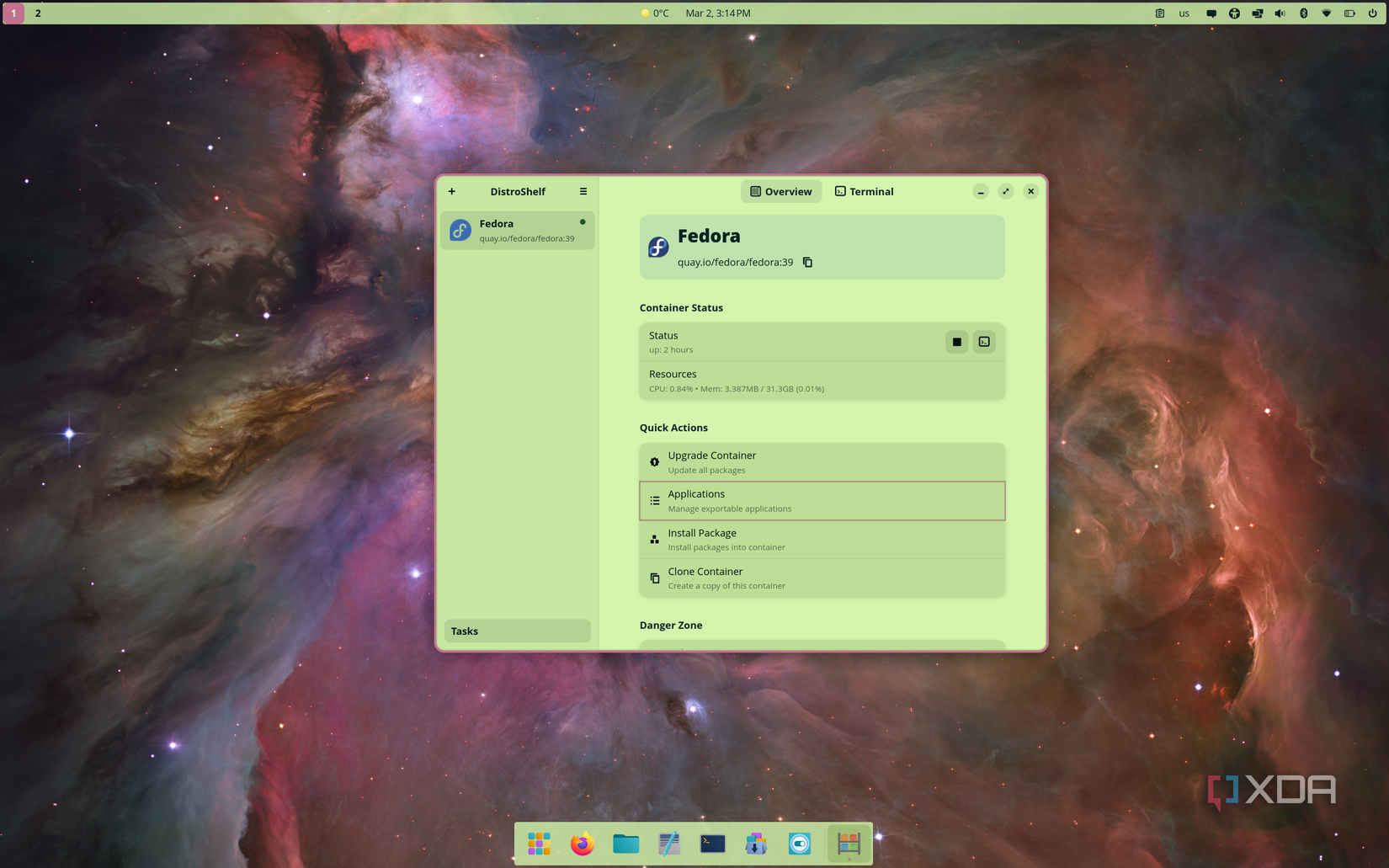Copy the quay.io/fedora/fedora:39 image URL
1389x868 pixels.
[x=807, y=263]
